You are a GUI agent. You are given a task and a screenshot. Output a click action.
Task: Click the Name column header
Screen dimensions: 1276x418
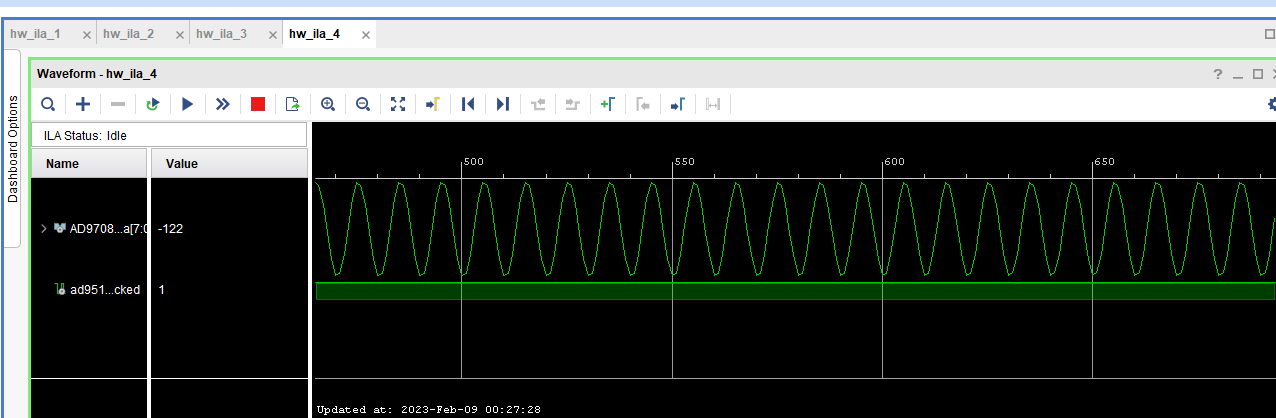pos(90,163)
